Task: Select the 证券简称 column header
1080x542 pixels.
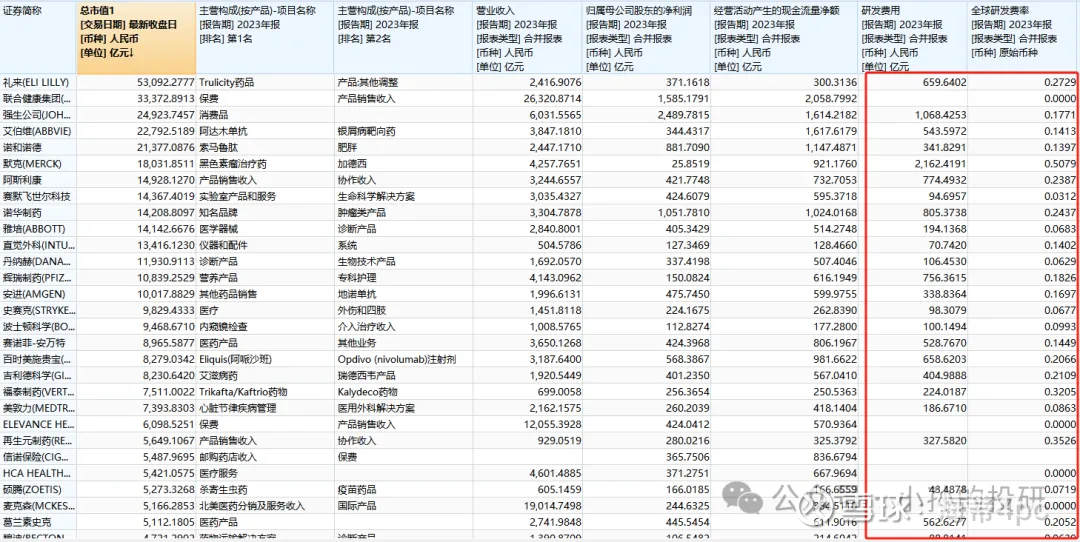Action: pos(39,38)
